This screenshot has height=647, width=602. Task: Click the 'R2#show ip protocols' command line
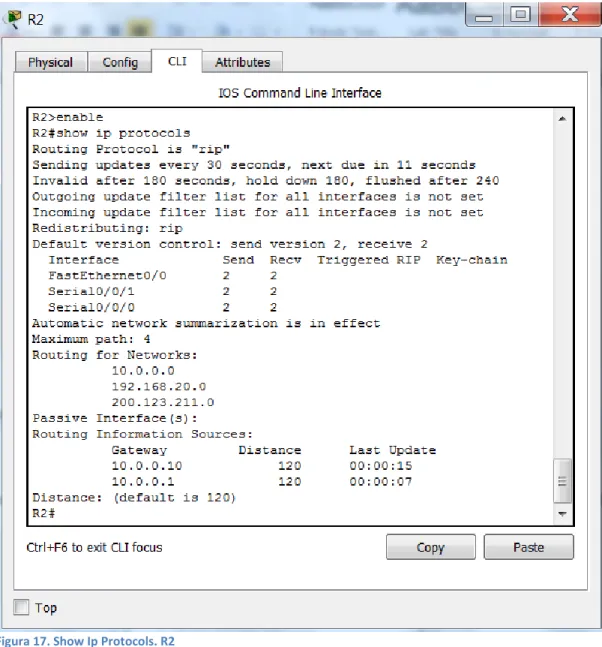pos(111,133)
